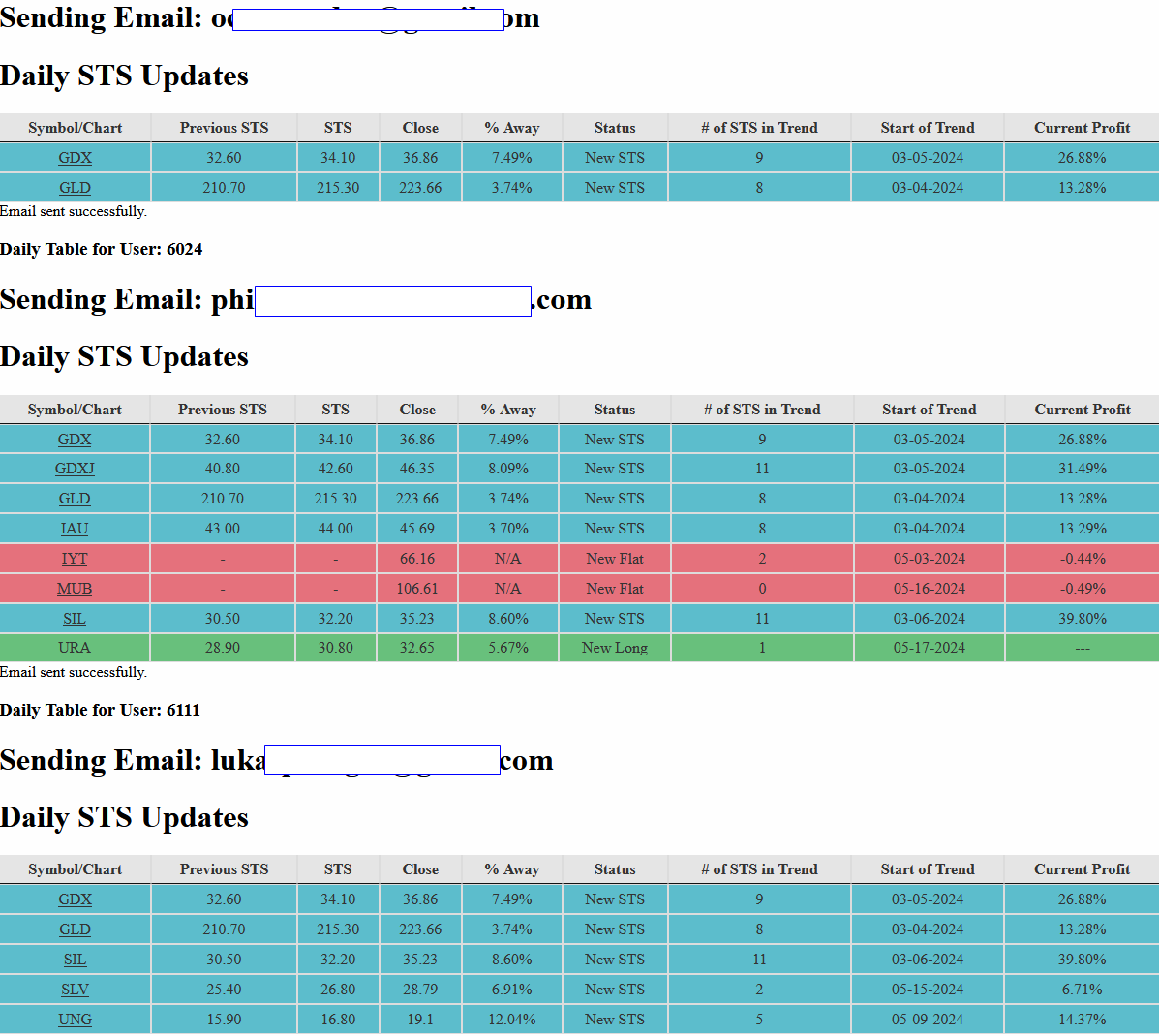Open the GDXJ symbol chart link
The width and height of the screenshot is (1159, 1036).
click(x=75, y=469)
